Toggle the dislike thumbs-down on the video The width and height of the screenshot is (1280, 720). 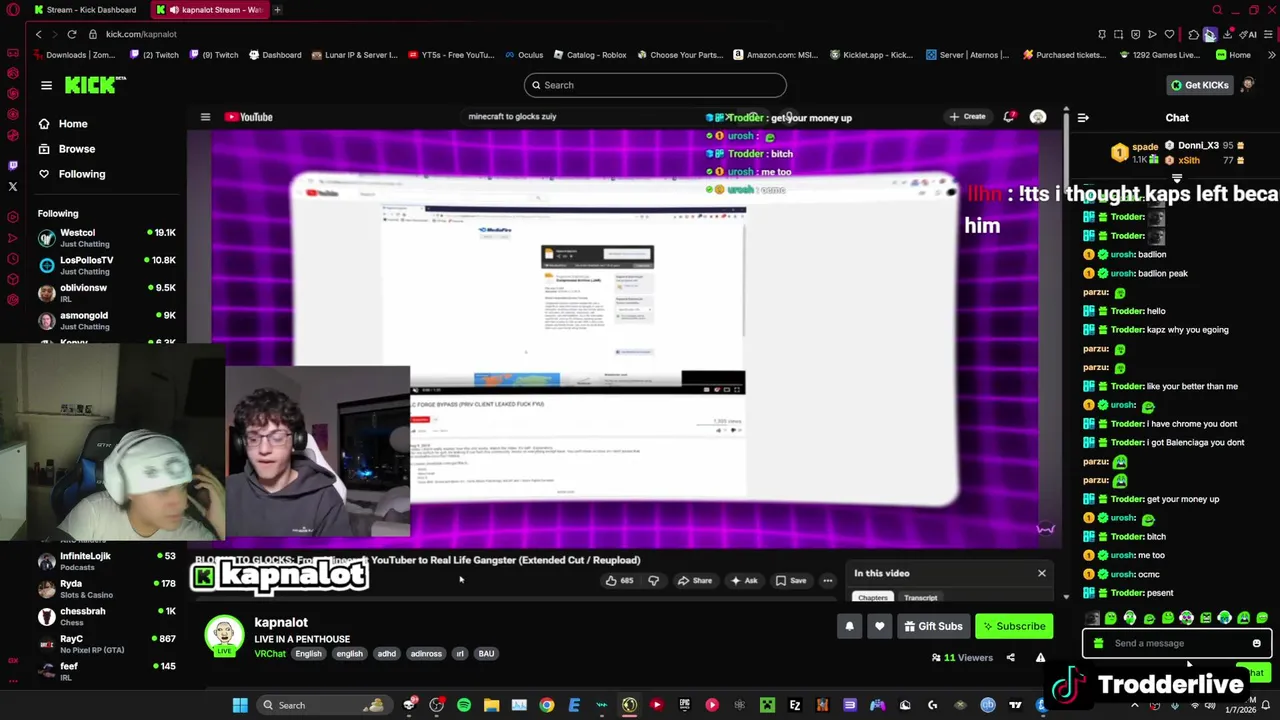(x=653, y=580)
